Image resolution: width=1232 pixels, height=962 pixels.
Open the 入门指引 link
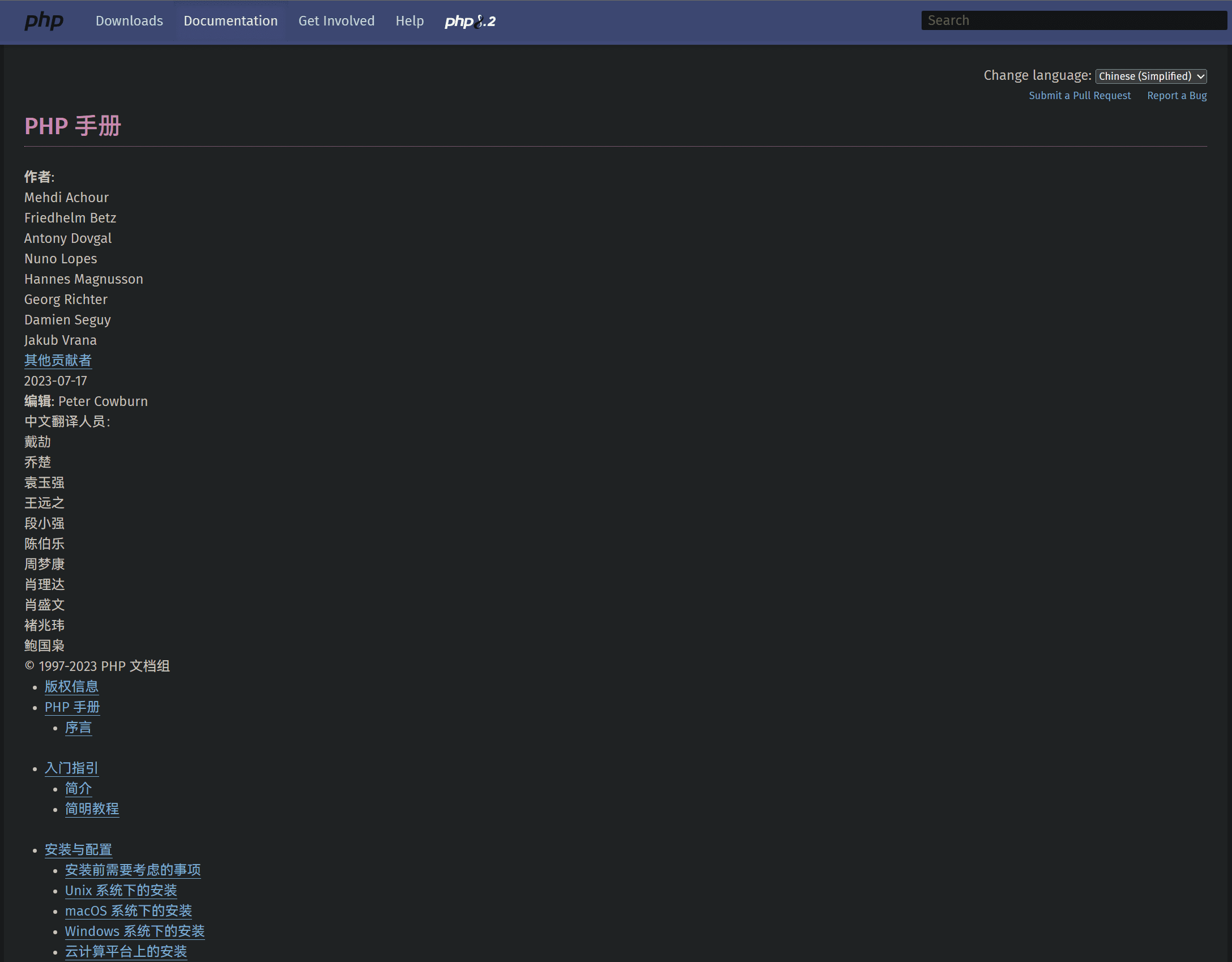pos(71,768)
